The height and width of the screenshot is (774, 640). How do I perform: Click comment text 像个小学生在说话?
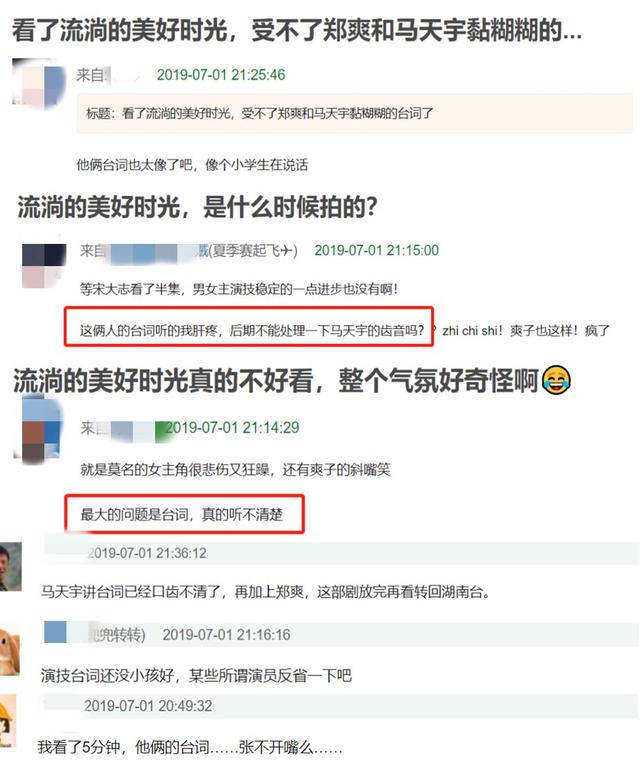(x=257, y=164)
